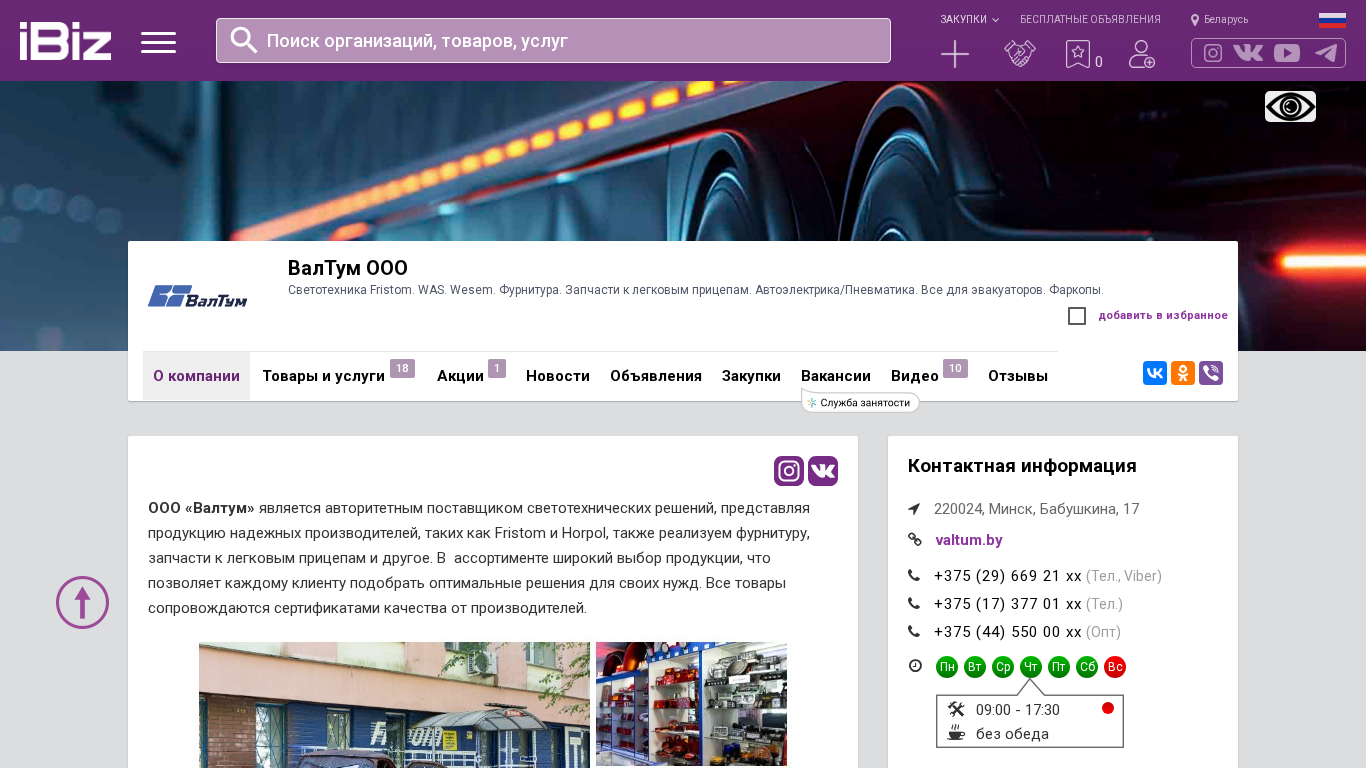This screenshot has width=1366, height=768.
Task: Check the добавить в избранное checkbox
Action: pos(1077,316)
